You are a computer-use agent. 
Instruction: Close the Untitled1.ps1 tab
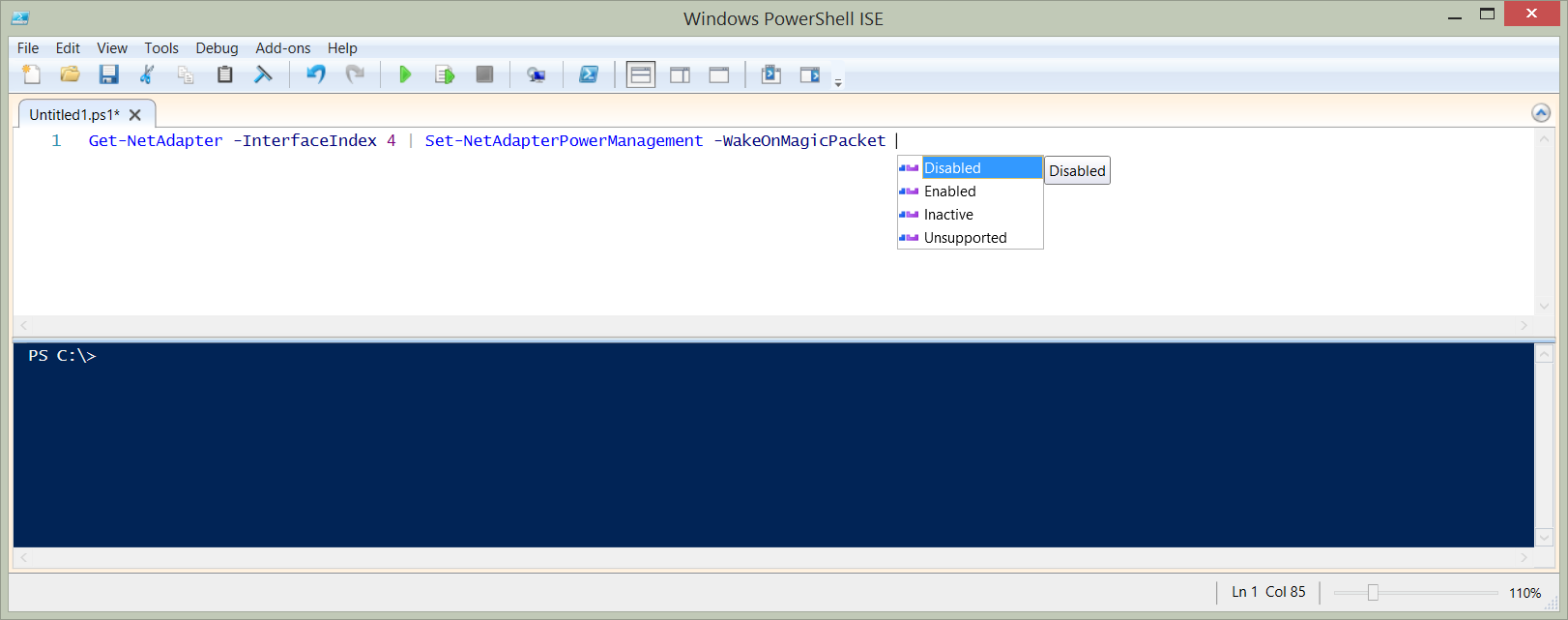[135, 115]
